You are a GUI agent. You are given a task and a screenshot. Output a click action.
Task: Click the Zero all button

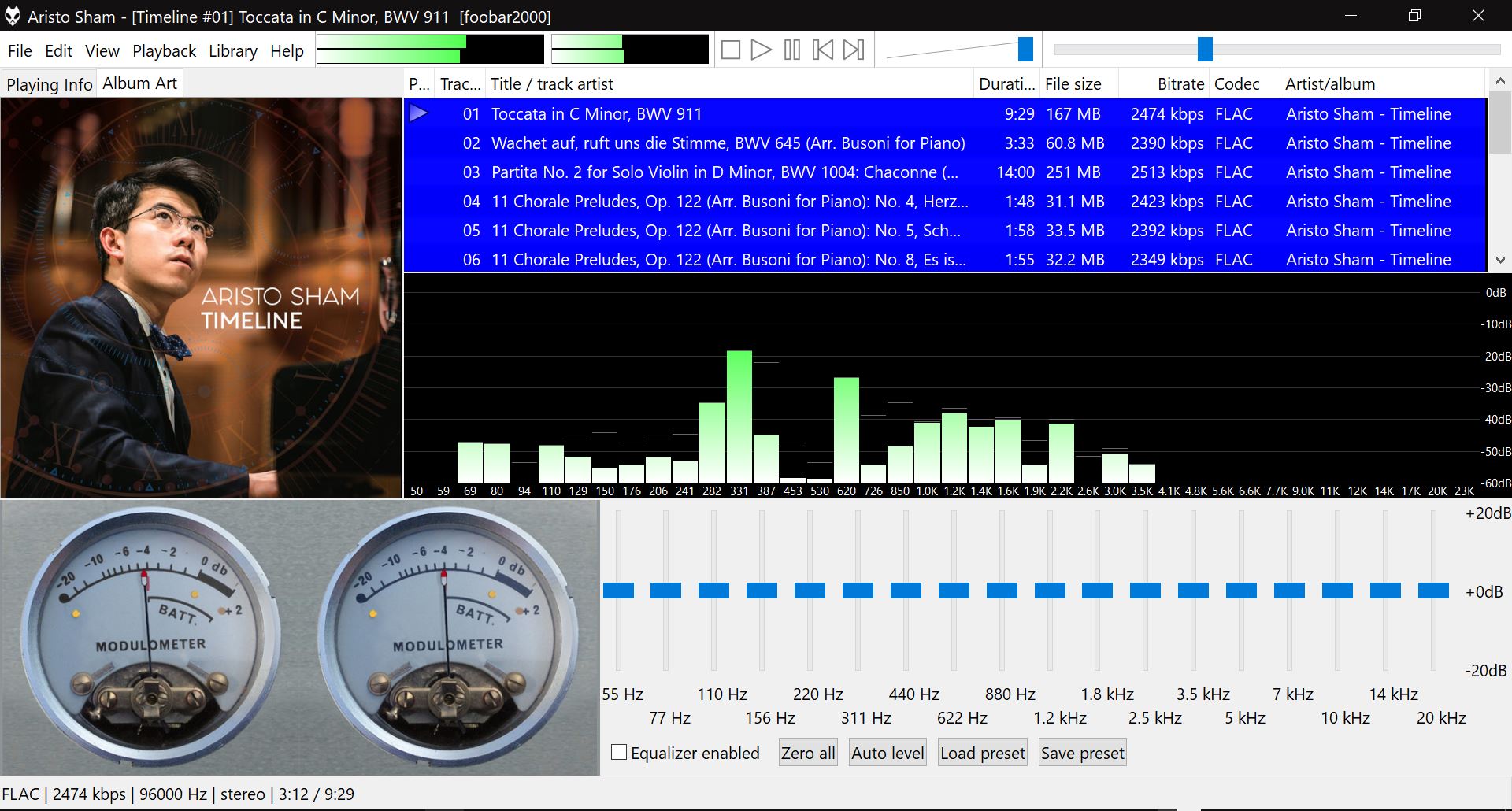pos(808,754)
